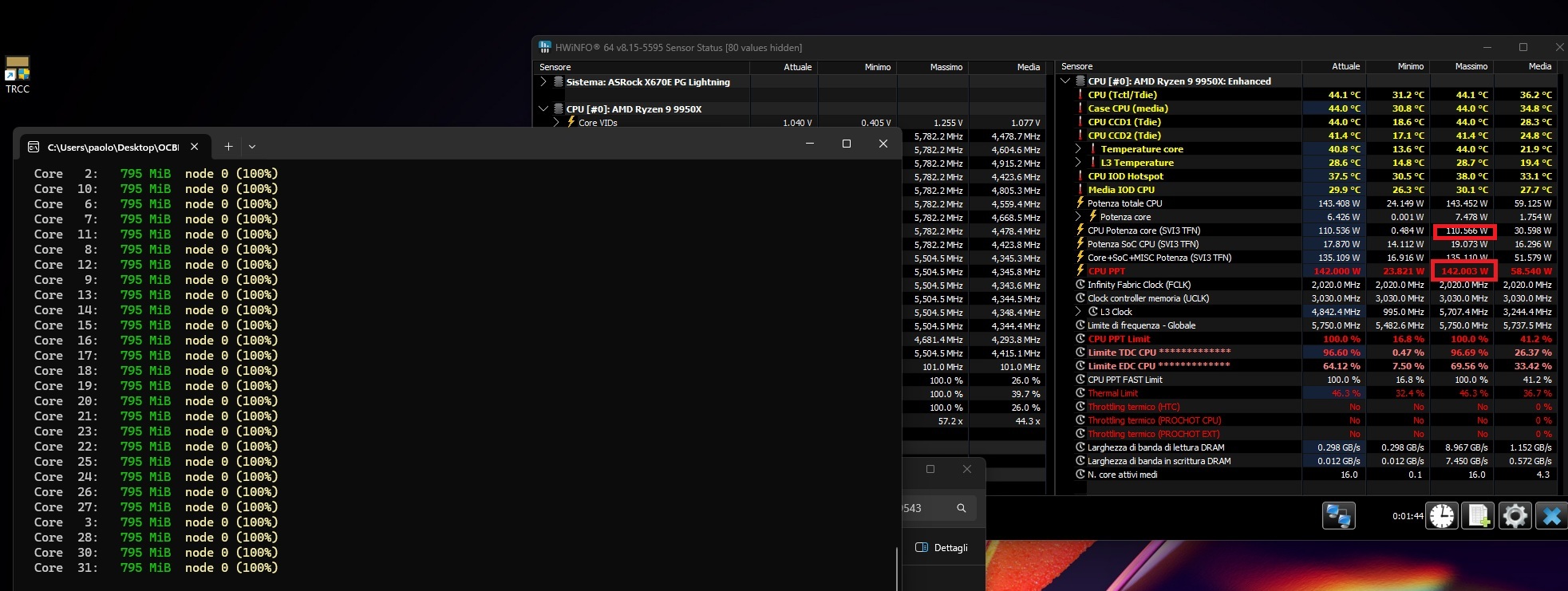Click terminal line Core 2: 795 MiB

(x=156, y=174)
